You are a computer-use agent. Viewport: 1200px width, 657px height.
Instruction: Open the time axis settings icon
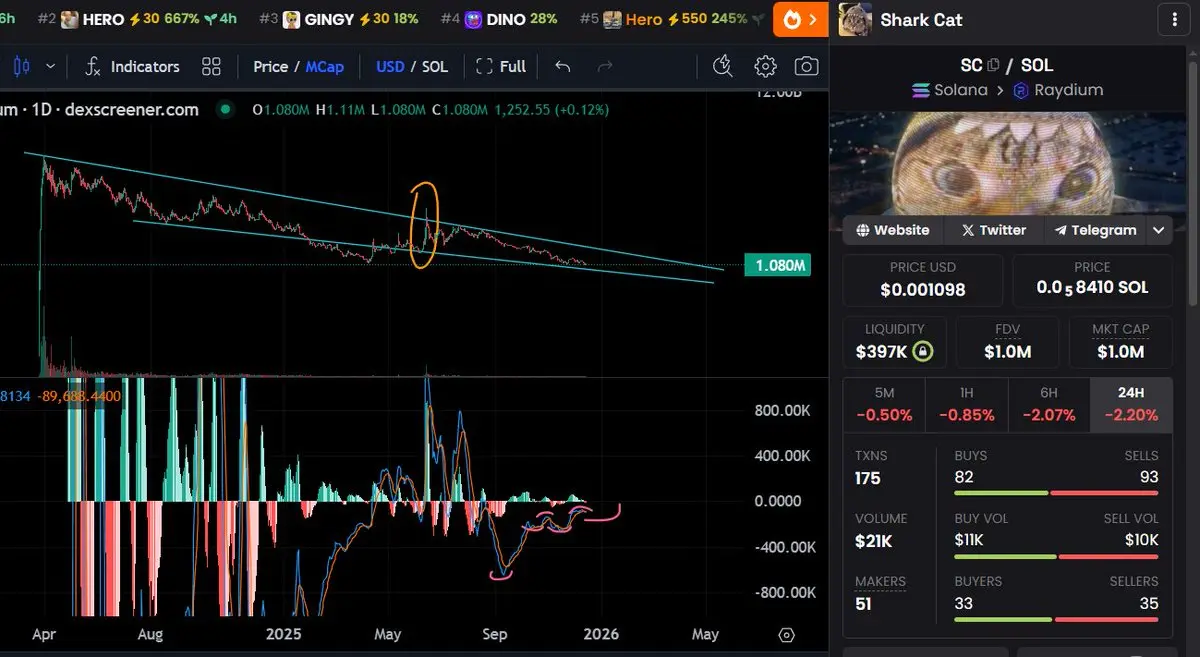786,635
